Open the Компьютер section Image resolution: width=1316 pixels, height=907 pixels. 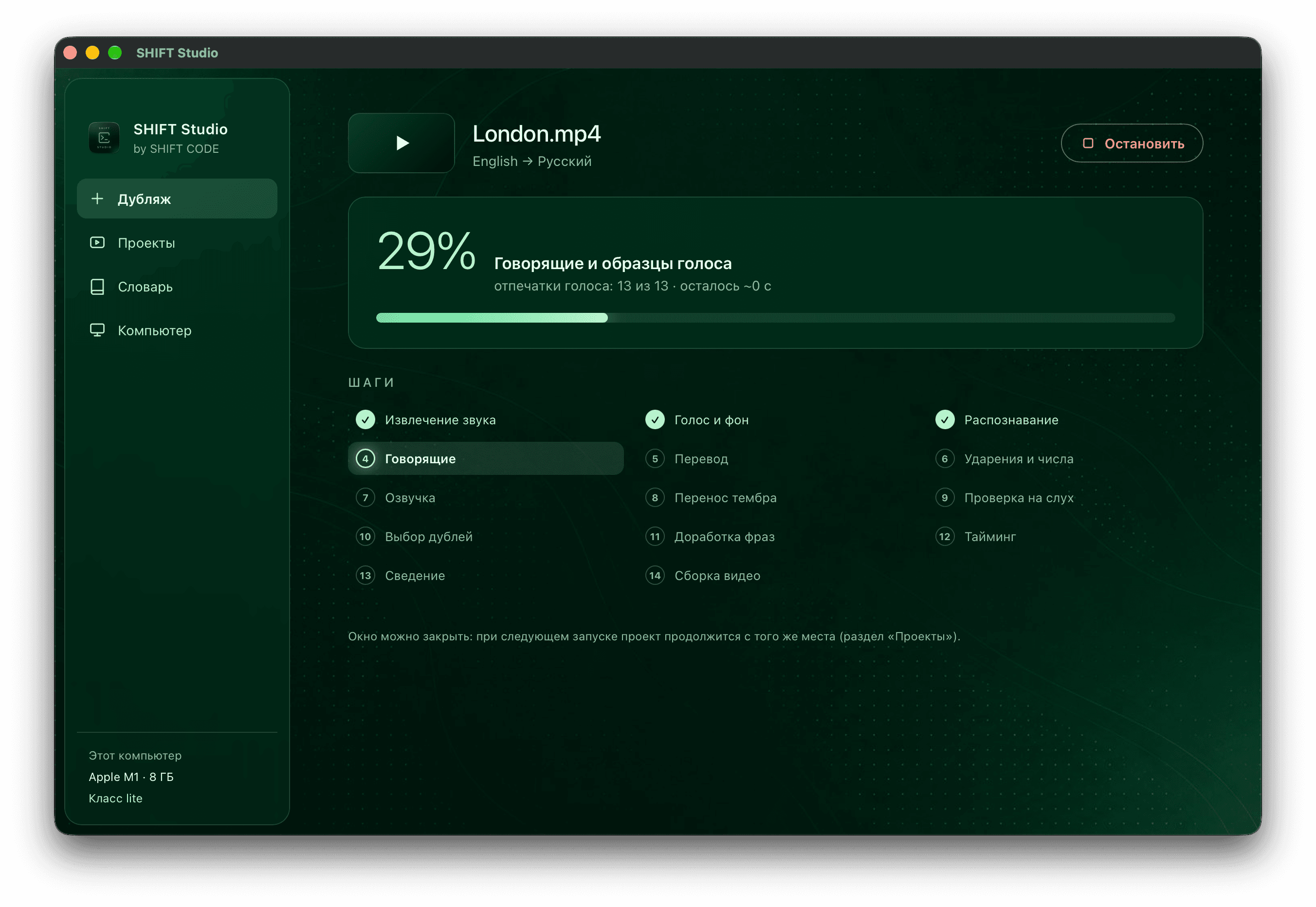tap(177, 330)
